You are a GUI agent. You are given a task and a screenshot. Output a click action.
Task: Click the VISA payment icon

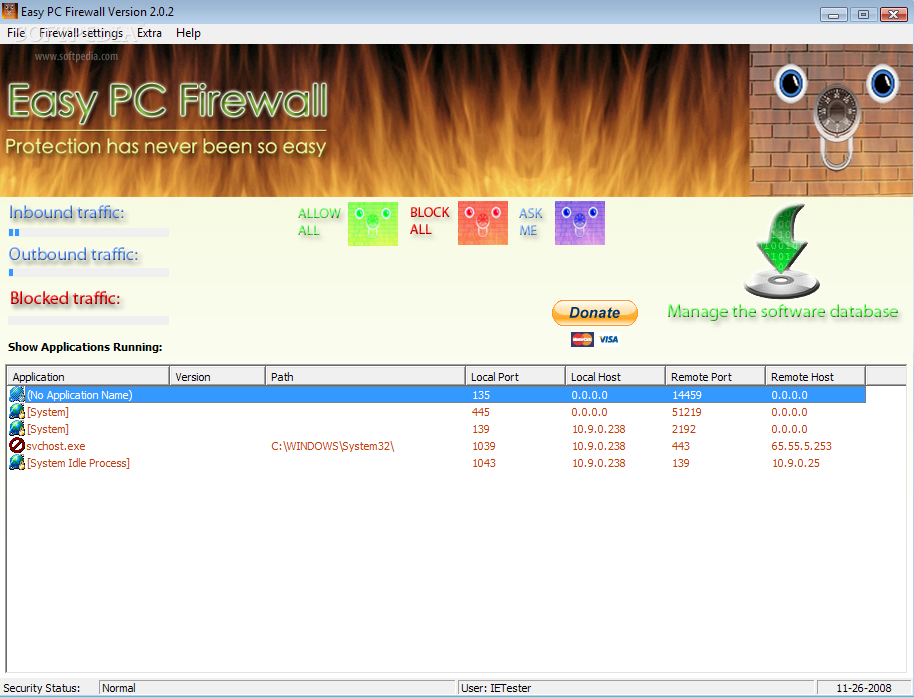609,339
